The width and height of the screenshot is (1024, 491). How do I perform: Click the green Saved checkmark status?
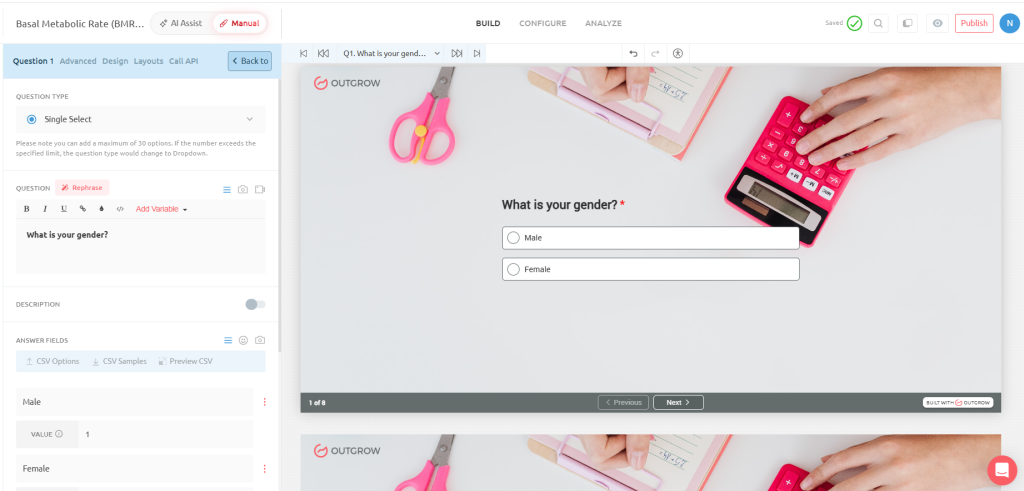pyautogui.click(x=854, y=24)
